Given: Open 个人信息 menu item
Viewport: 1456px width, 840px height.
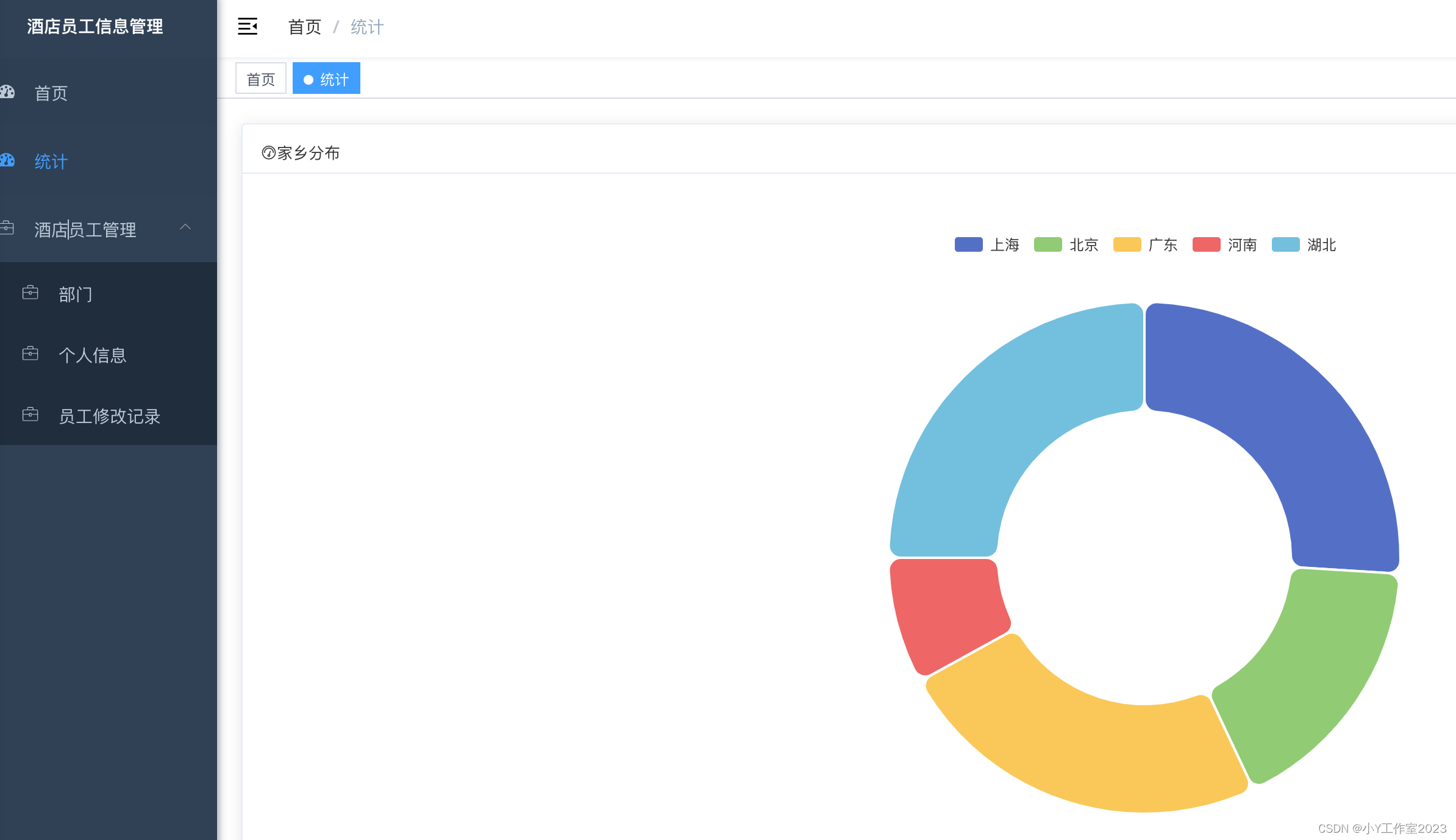Looking at the screenshot, I should pos(92,355).
